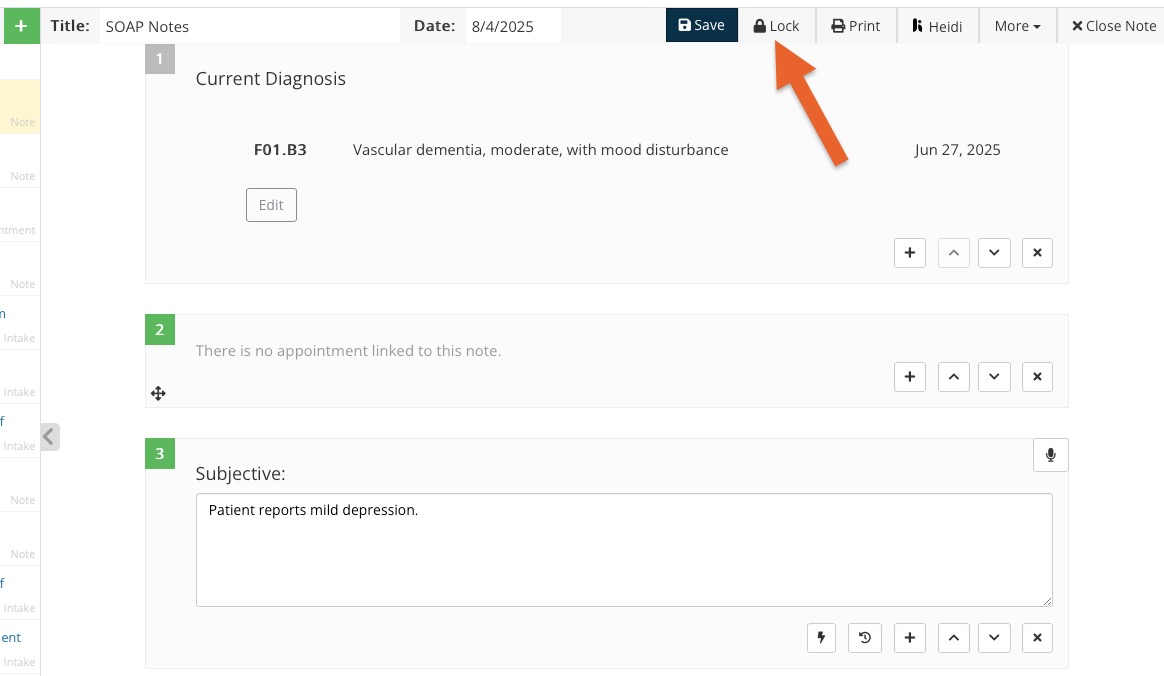Open Heidi assistant

click(x=938, y=26)
